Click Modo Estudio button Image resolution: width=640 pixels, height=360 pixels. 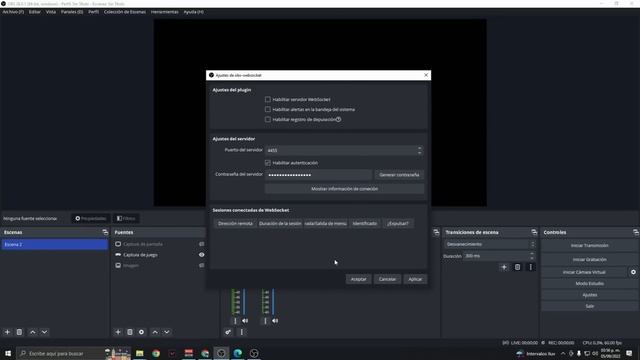tap(590, 283)
